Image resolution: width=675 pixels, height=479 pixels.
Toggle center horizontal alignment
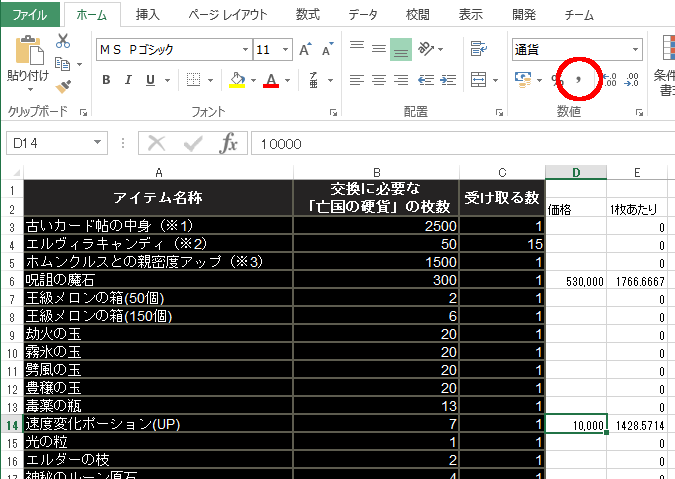click(x=378, y=80)
